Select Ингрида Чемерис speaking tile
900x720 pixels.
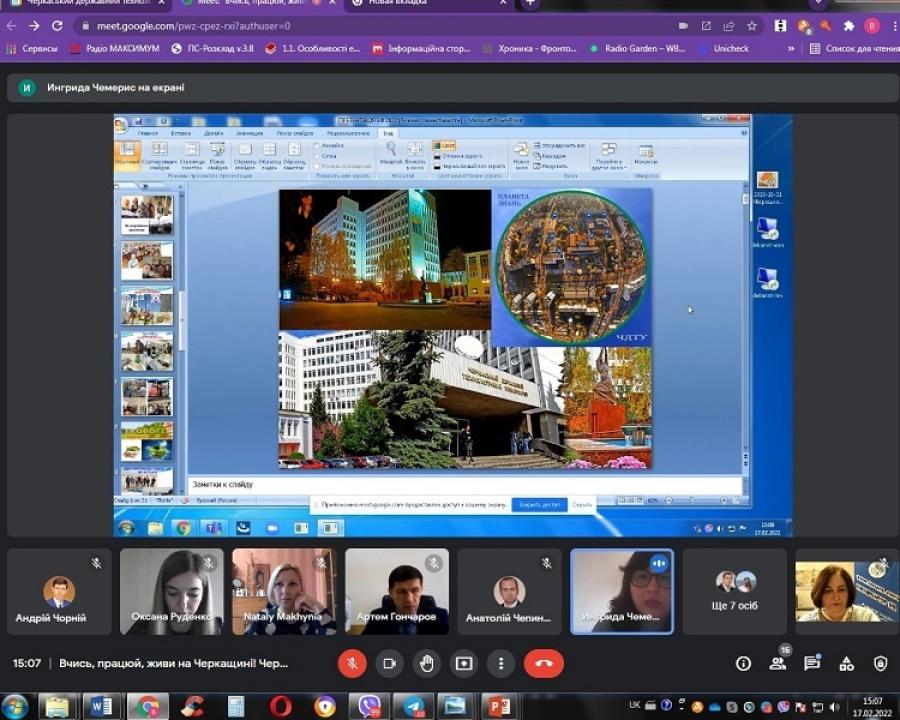click(x=622, y=591)
